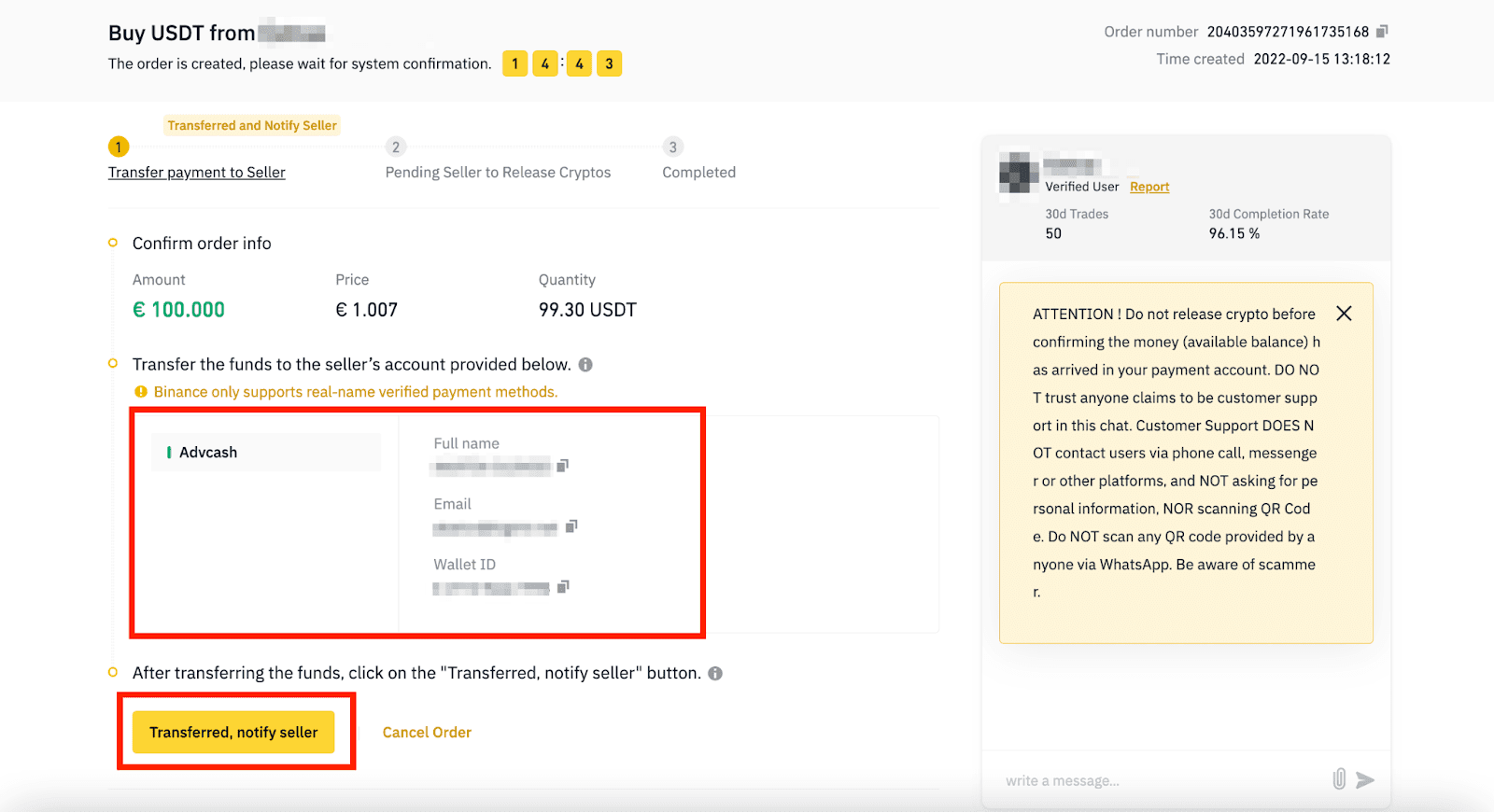Click the order number 20403597271961735168
Screen dimensions: 1494x812
1288,32
